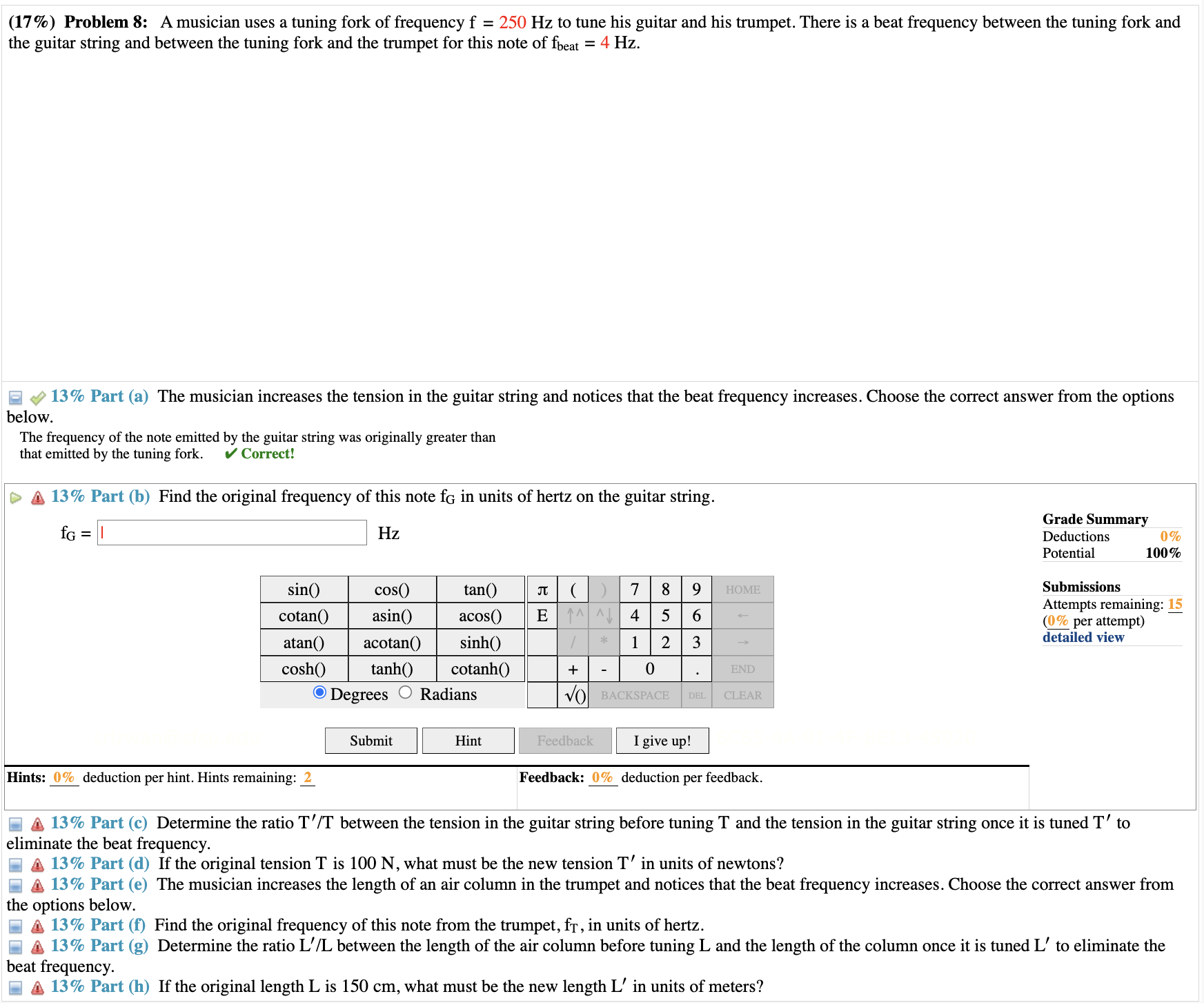Open the detailed view link
The width and height of the screenshot is (1204, 1003).
click(x=1083, y=637)
